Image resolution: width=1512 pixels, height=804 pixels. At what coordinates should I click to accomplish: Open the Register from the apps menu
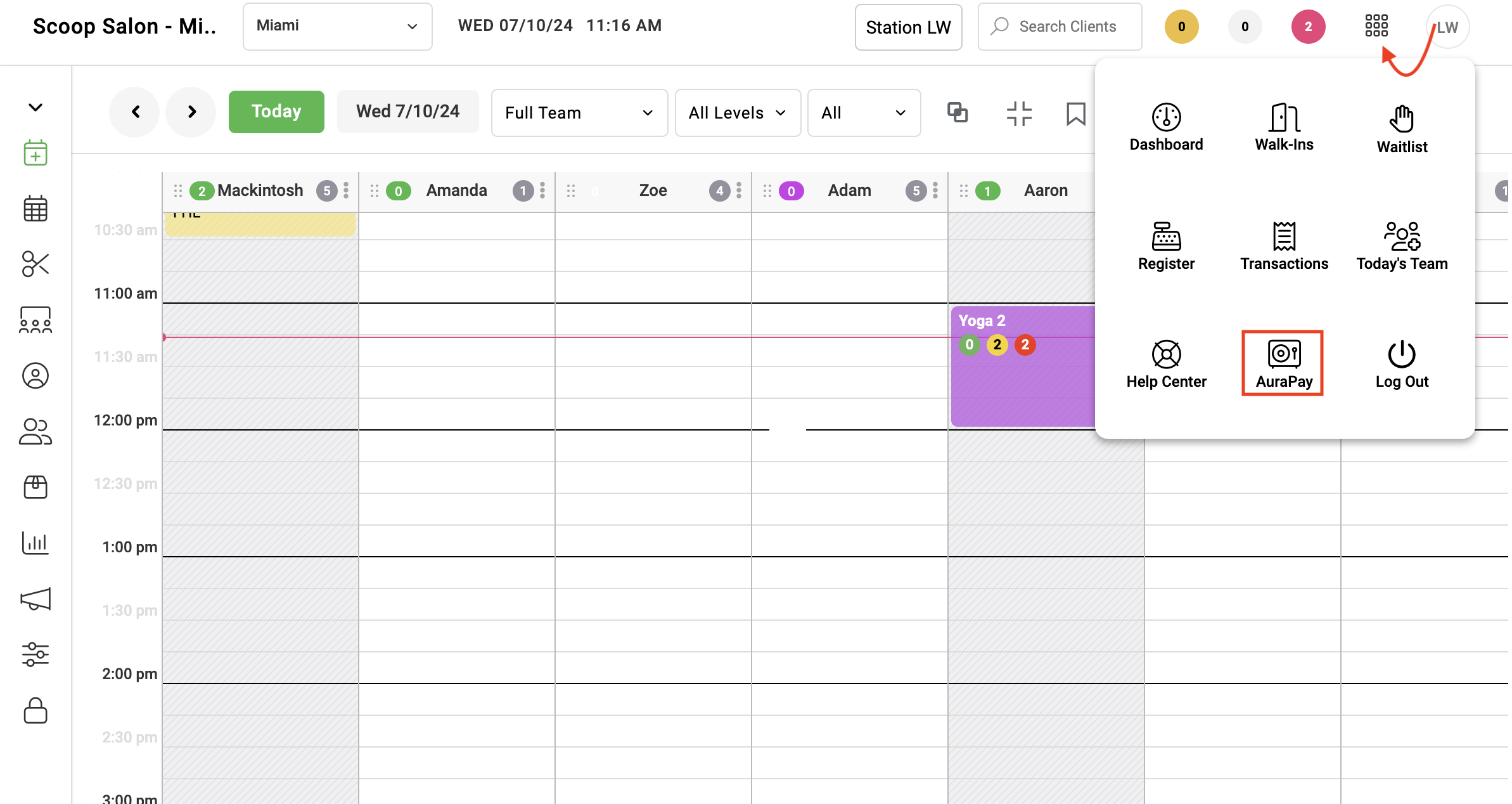[x=1166, y=246]
